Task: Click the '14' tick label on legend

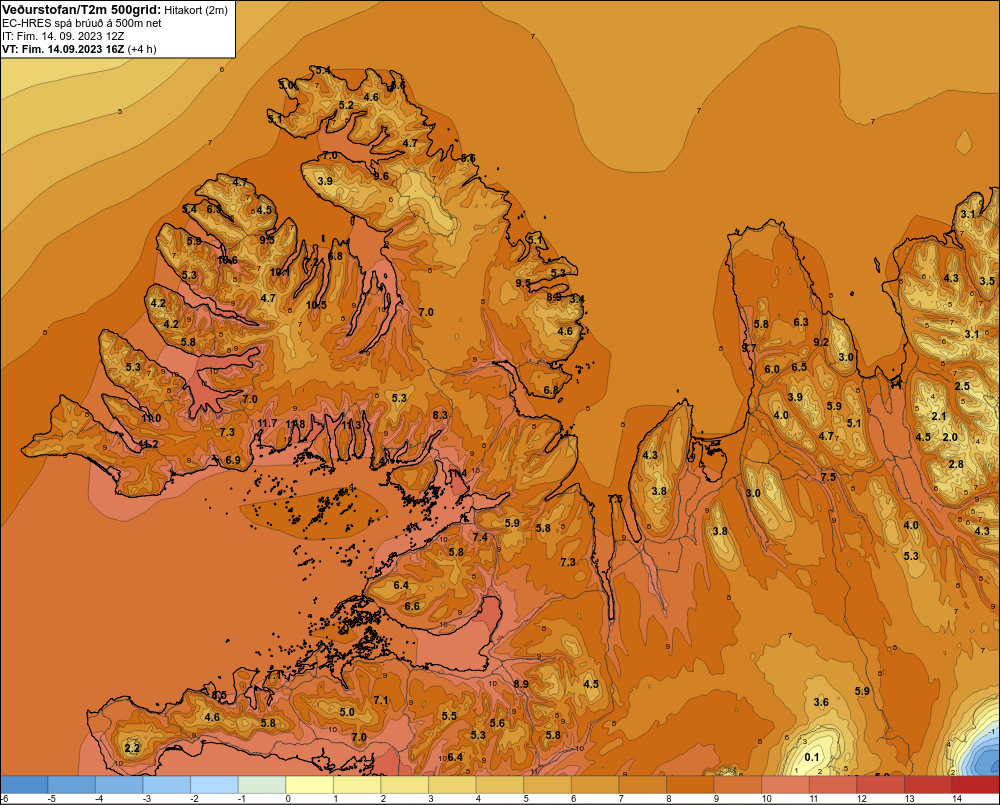Action: [957, 799]
